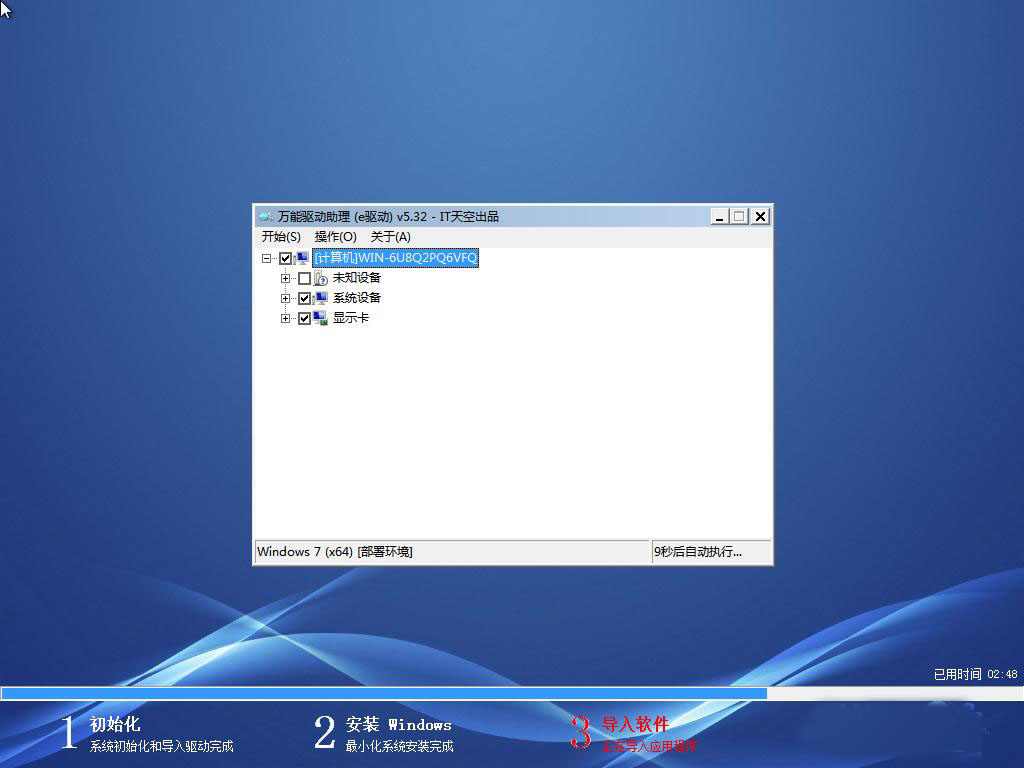This screenshot has width=1024, height=768.
Task: Enable the 未知设备 checkbox
Action: click(x=305, y=278)
